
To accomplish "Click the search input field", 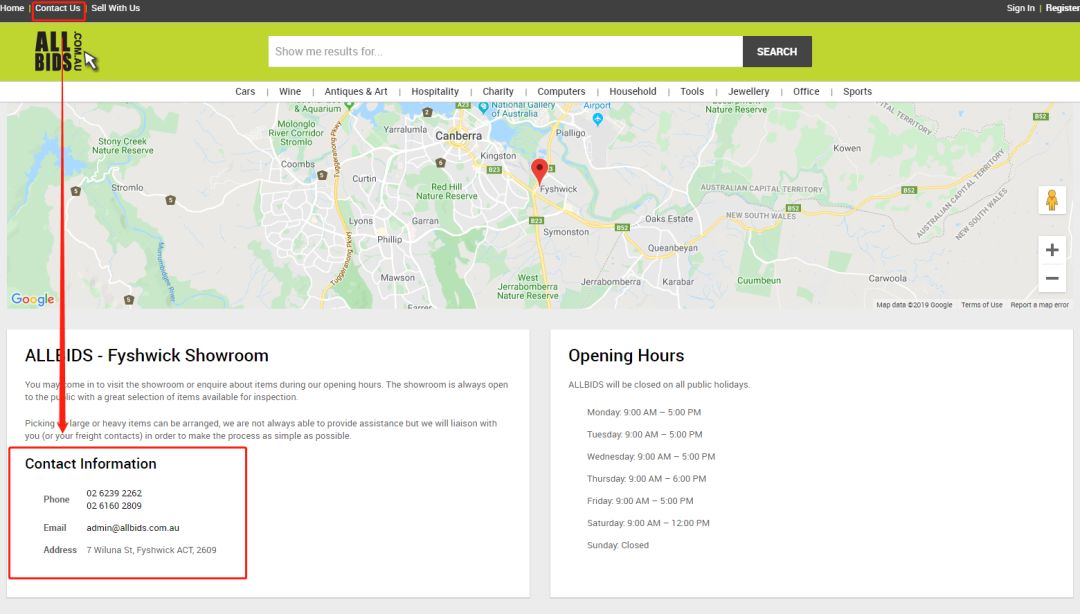I will pos(506,52).
